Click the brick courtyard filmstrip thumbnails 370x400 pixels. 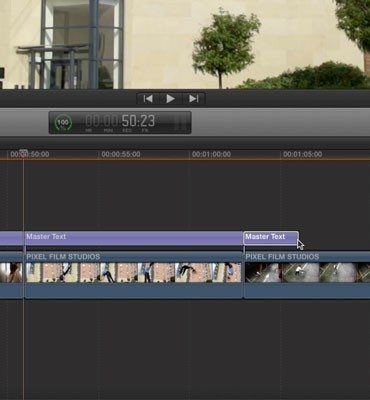tap(133, 272)
